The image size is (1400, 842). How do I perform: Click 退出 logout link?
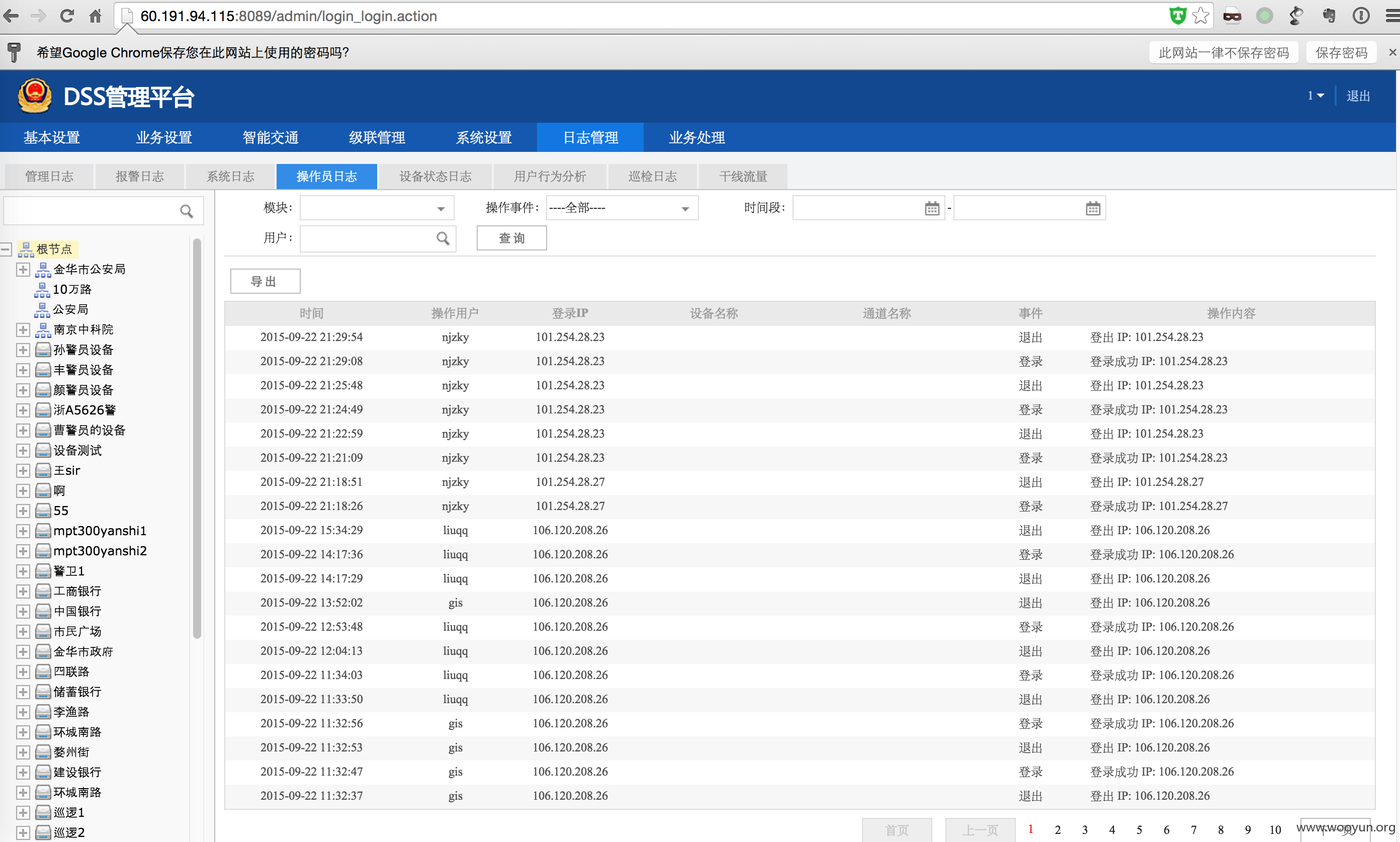coord(1358,96)
